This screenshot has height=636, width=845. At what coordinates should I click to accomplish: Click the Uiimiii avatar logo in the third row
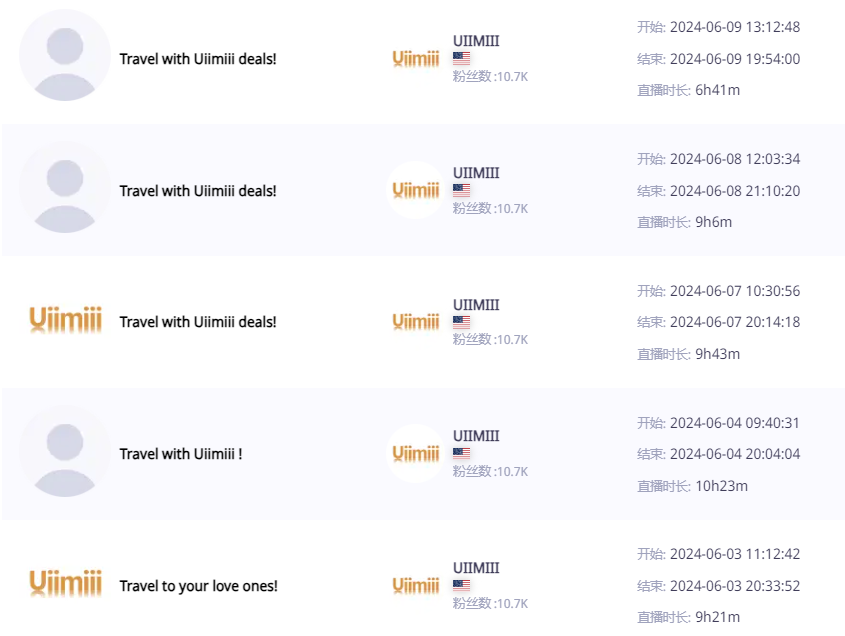(x=415, y=322)
